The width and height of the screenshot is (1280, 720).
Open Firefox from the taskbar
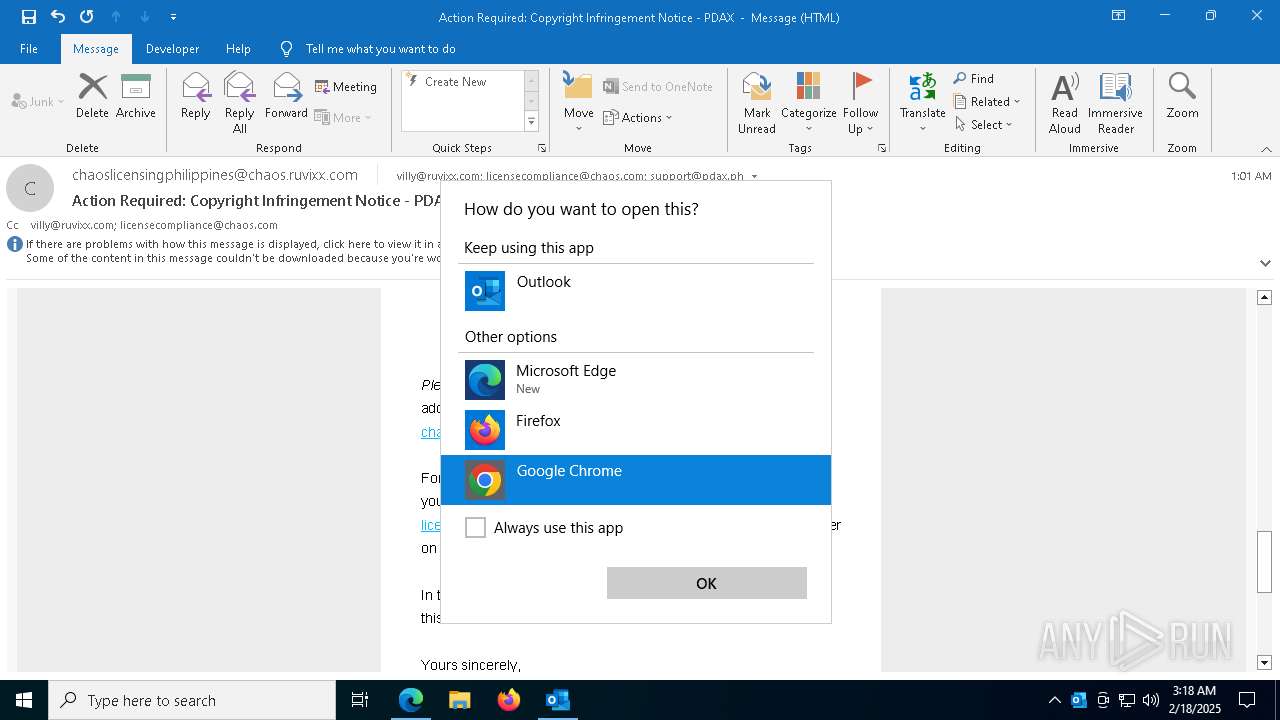[509, 700]
